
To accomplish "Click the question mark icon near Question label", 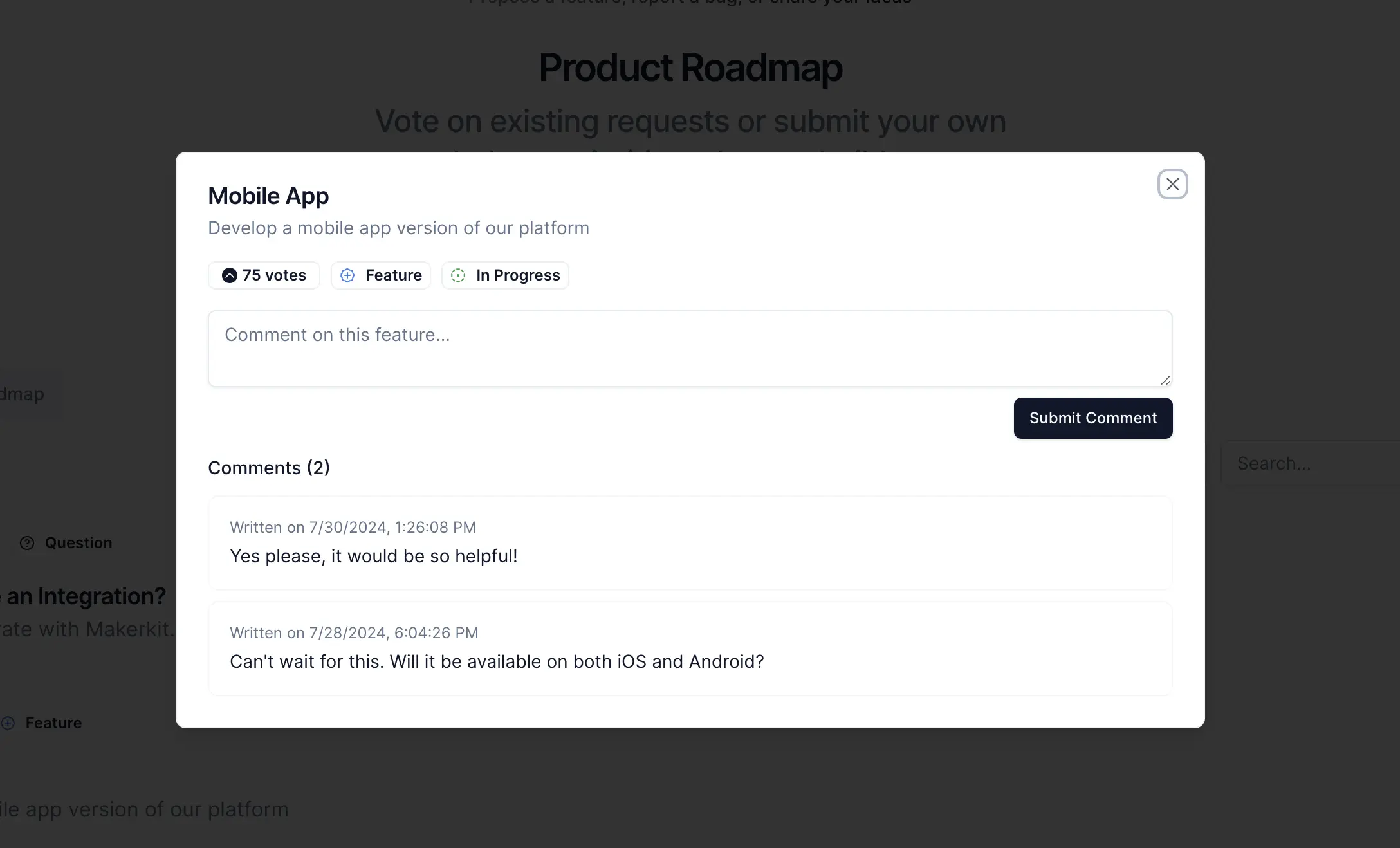I will click(27, 542).
